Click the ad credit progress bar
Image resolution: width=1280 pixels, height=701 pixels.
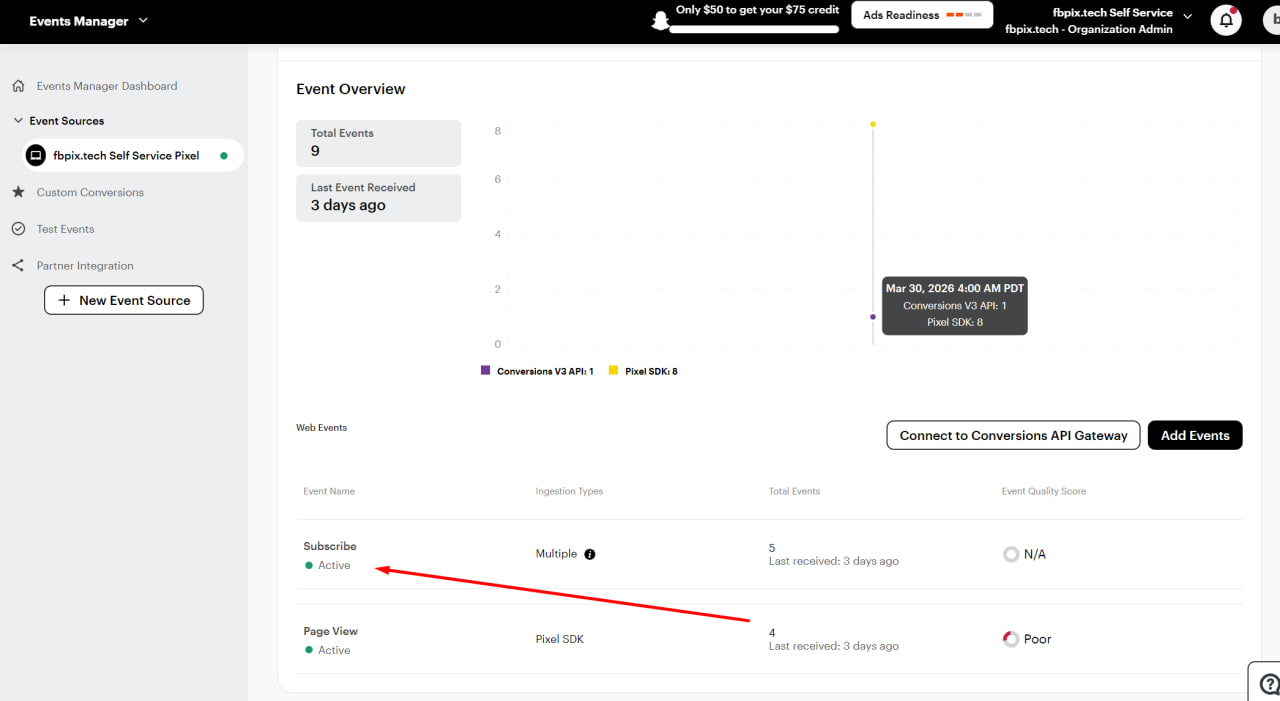click(x=754, y=30)
